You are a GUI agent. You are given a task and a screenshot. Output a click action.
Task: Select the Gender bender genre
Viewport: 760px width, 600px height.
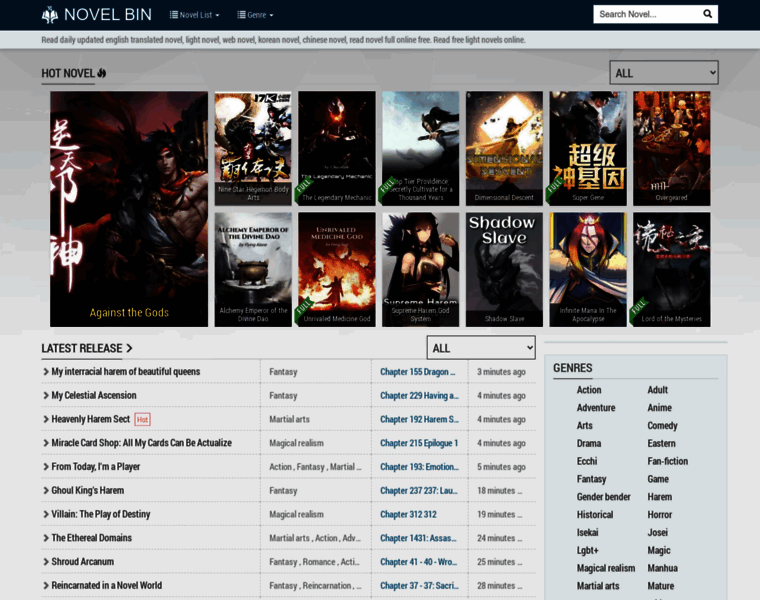pyautogui.click(x=603, y=497)
